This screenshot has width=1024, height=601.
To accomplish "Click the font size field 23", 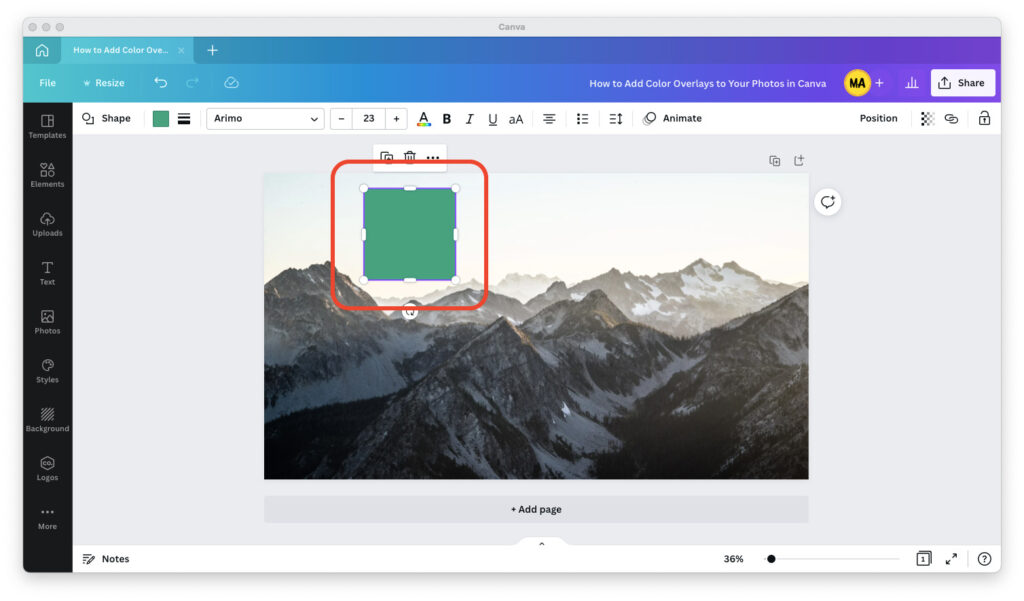I will tap(369, 118).
